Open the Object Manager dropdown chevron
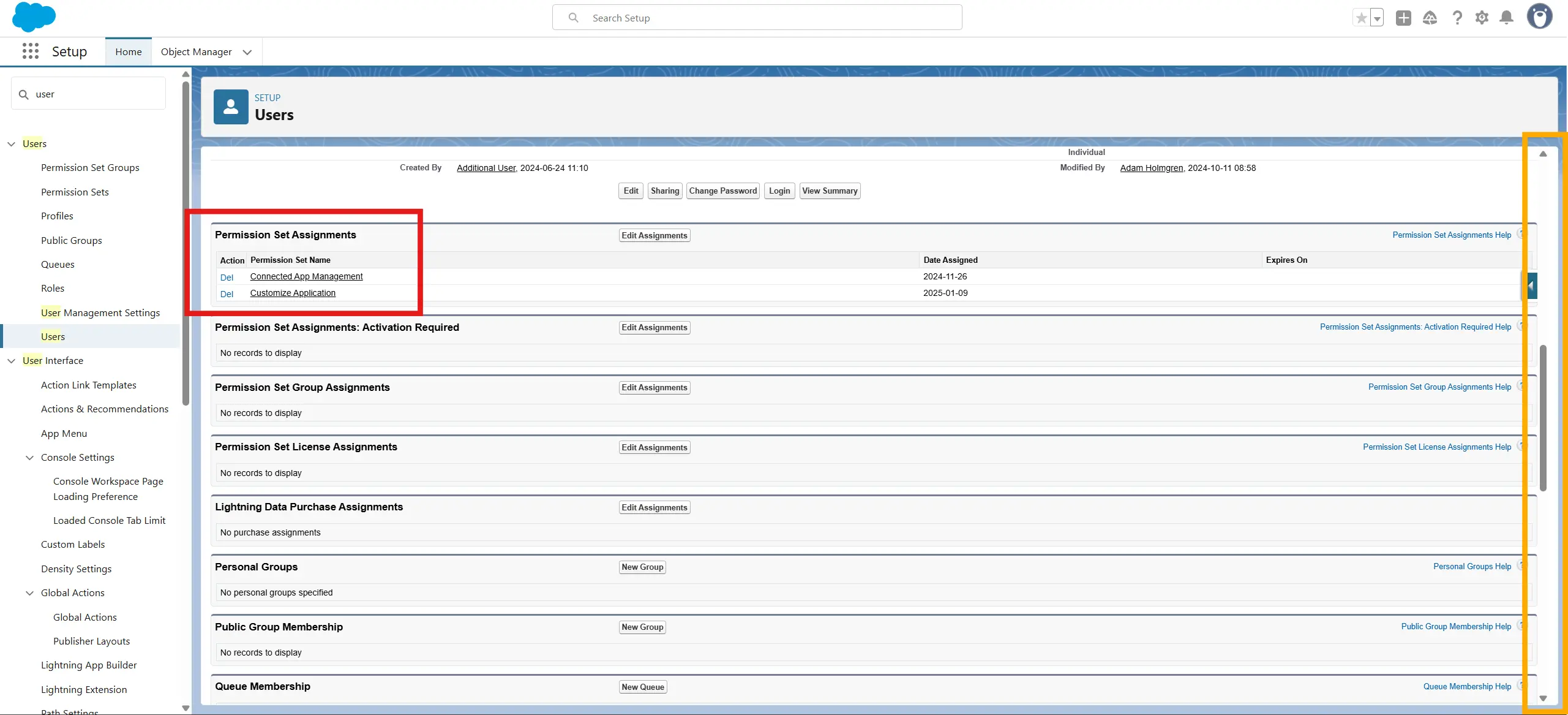 point(247,52)
